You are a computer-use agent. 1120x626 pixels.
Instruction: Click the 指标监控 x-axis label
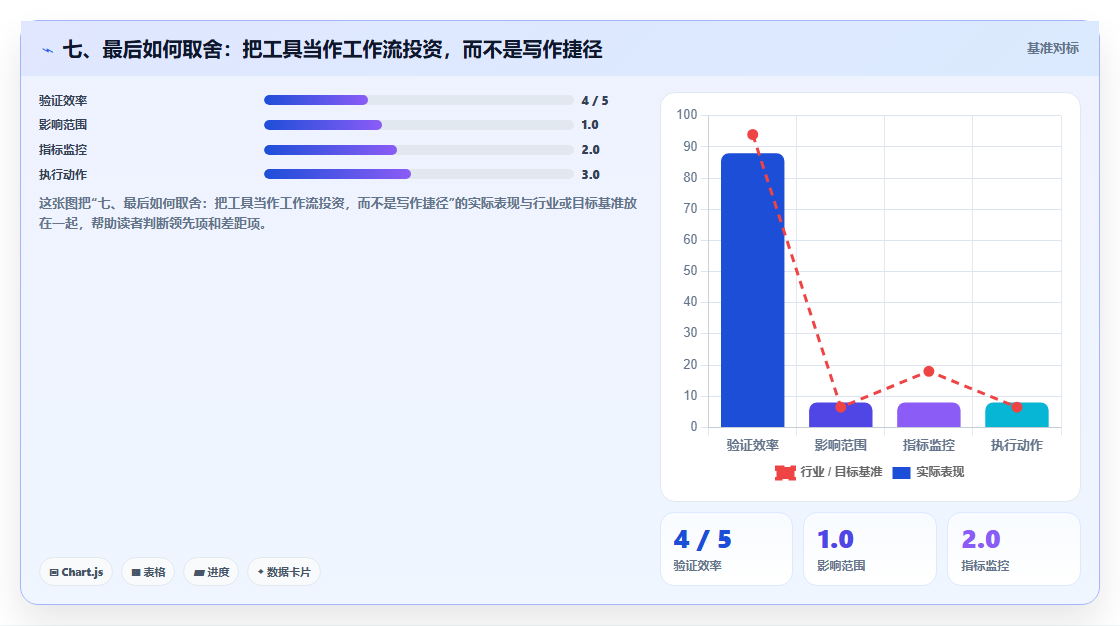tap(929, 445)
